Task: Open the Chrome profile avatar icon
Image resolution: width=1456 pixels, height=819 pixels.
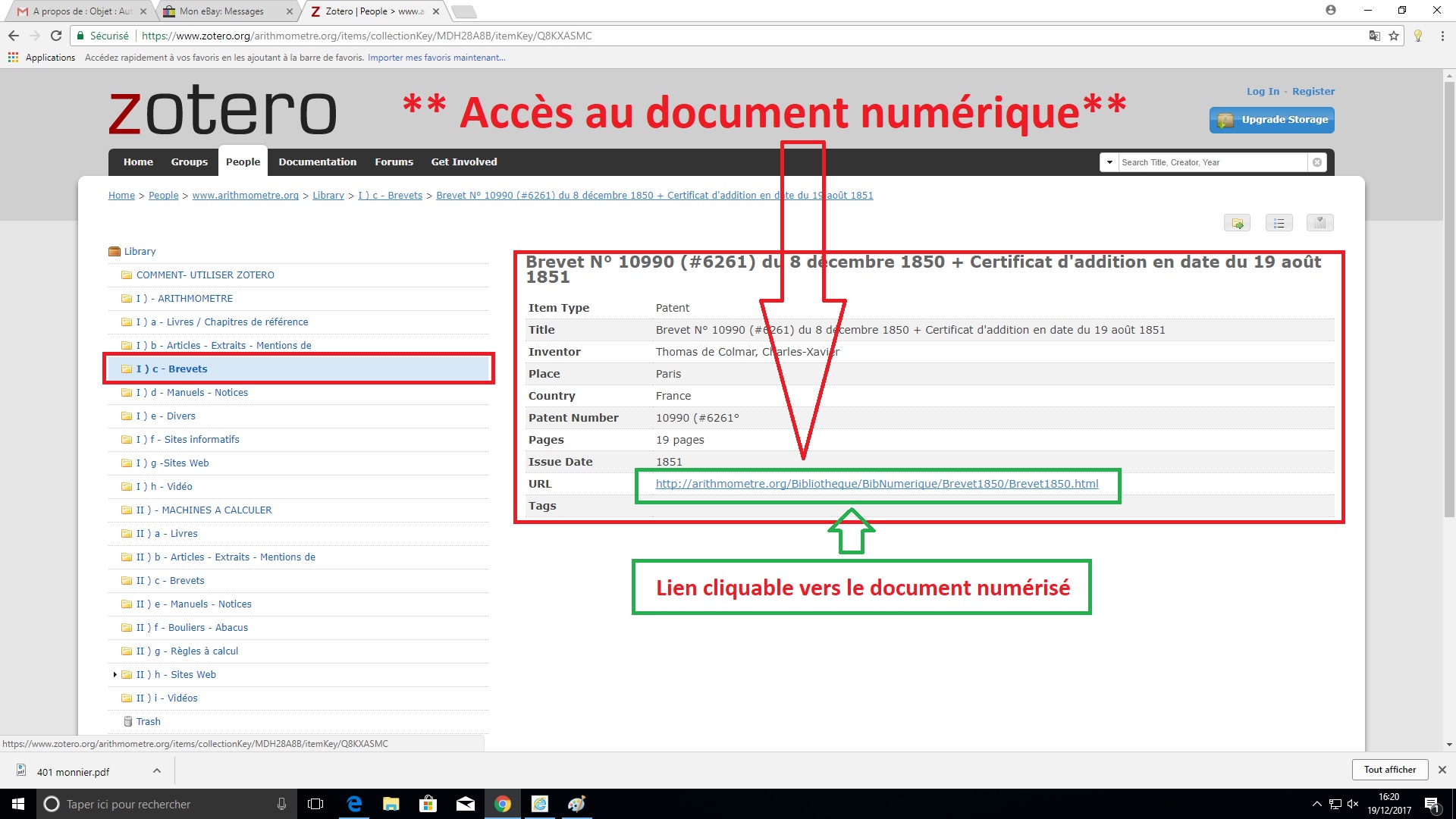Action: click(x=1331, y=11)
